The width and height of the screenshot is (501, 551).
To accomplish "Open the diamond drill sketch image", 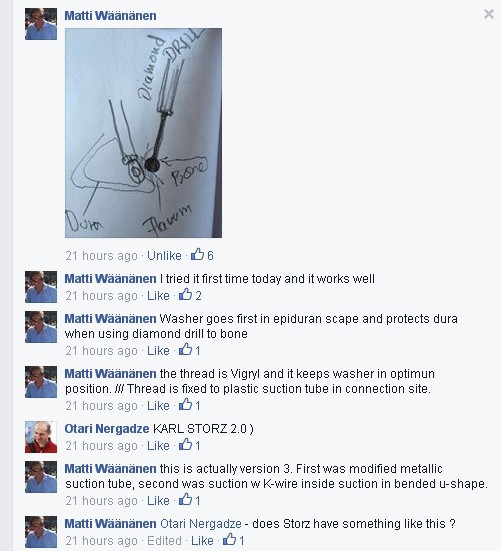I will coord(143,133).
